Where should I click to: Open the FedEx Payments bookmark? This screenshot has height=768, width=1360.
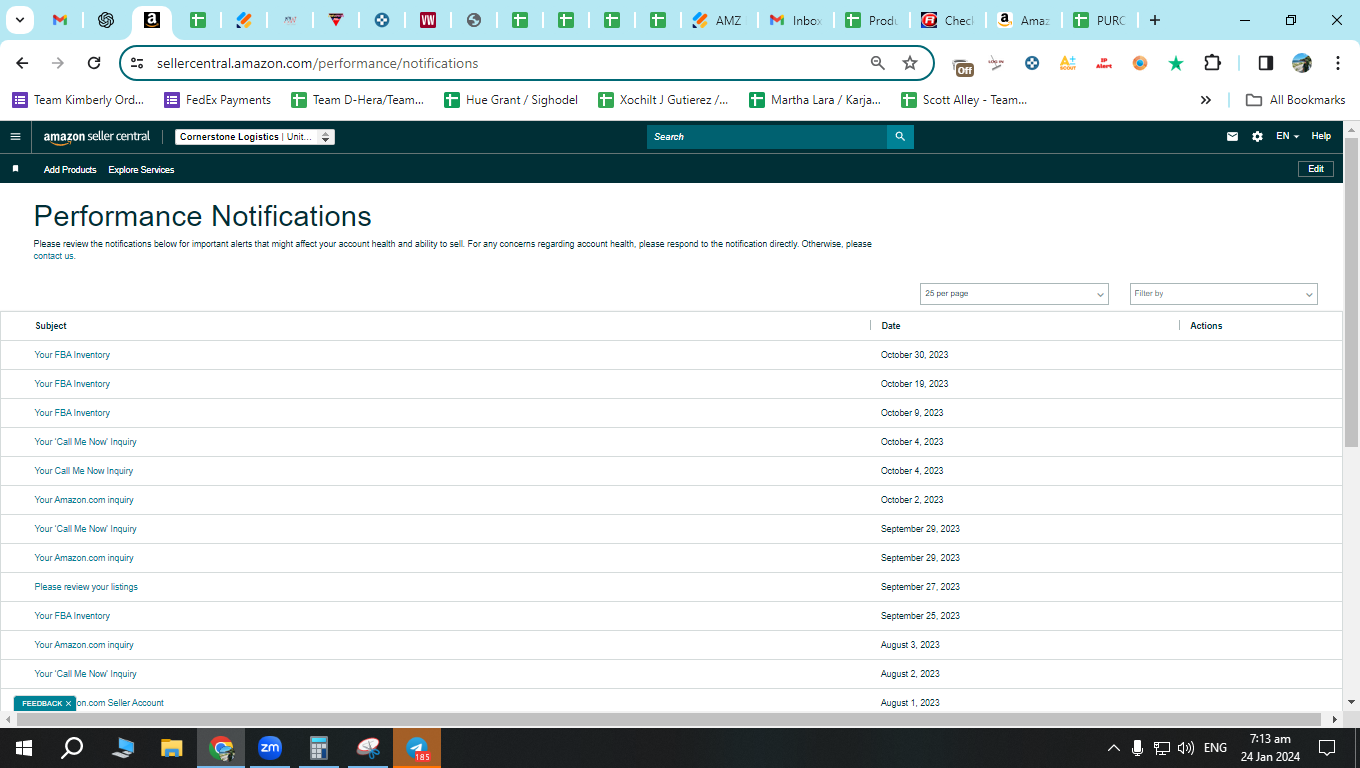217,100
